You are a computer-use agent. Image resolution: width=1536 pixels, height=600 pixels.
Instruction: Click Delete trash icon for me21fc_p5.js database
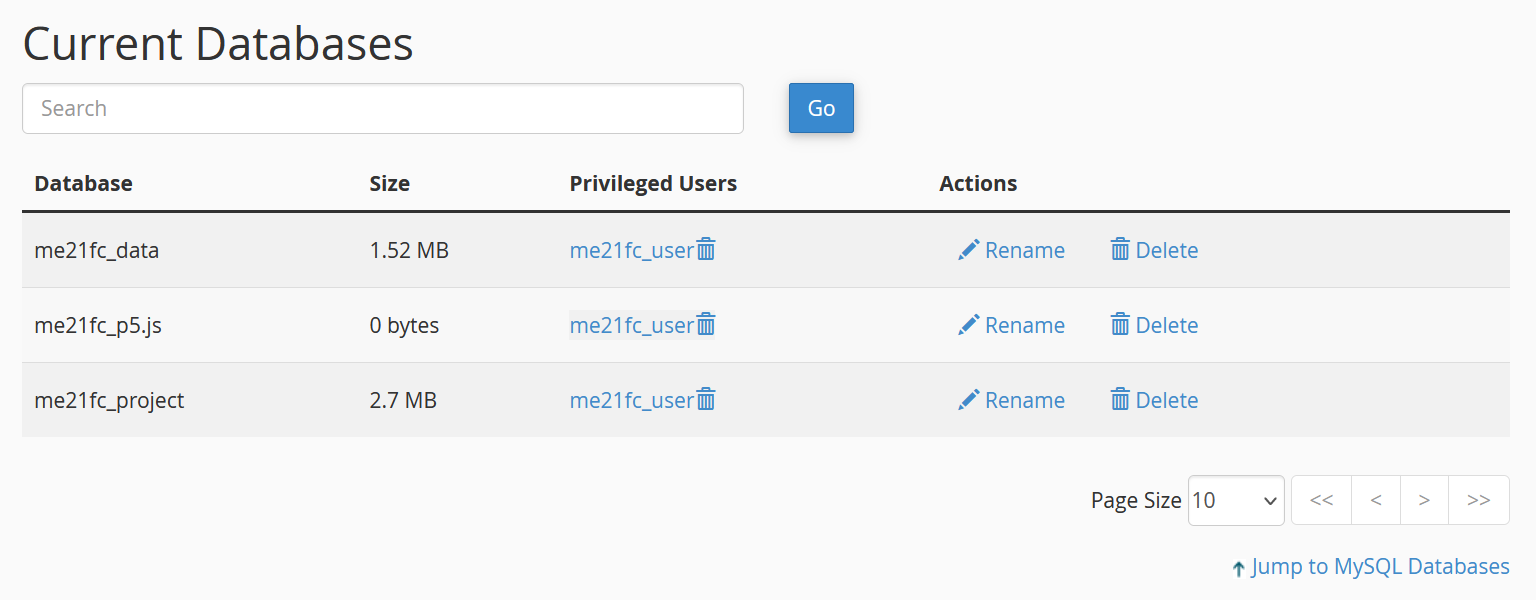coord(1120,325)
